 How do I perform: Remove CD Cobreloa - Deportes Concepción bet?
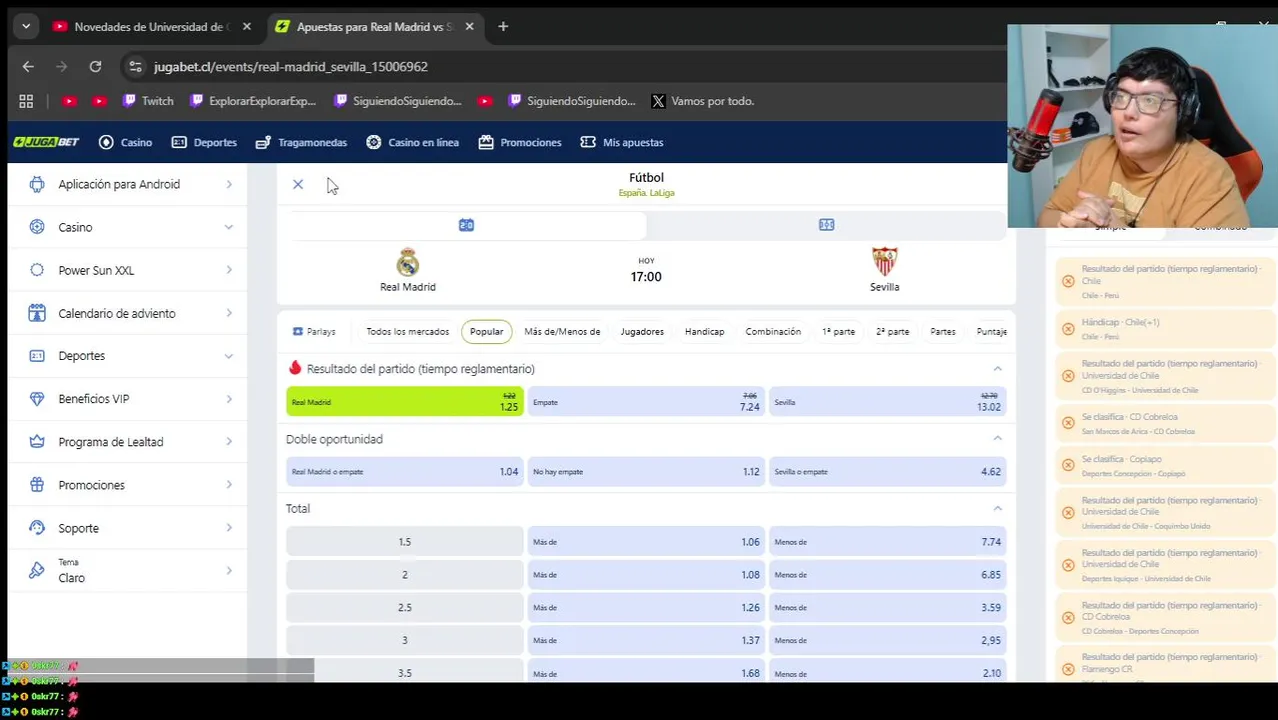coord(1068,618)
